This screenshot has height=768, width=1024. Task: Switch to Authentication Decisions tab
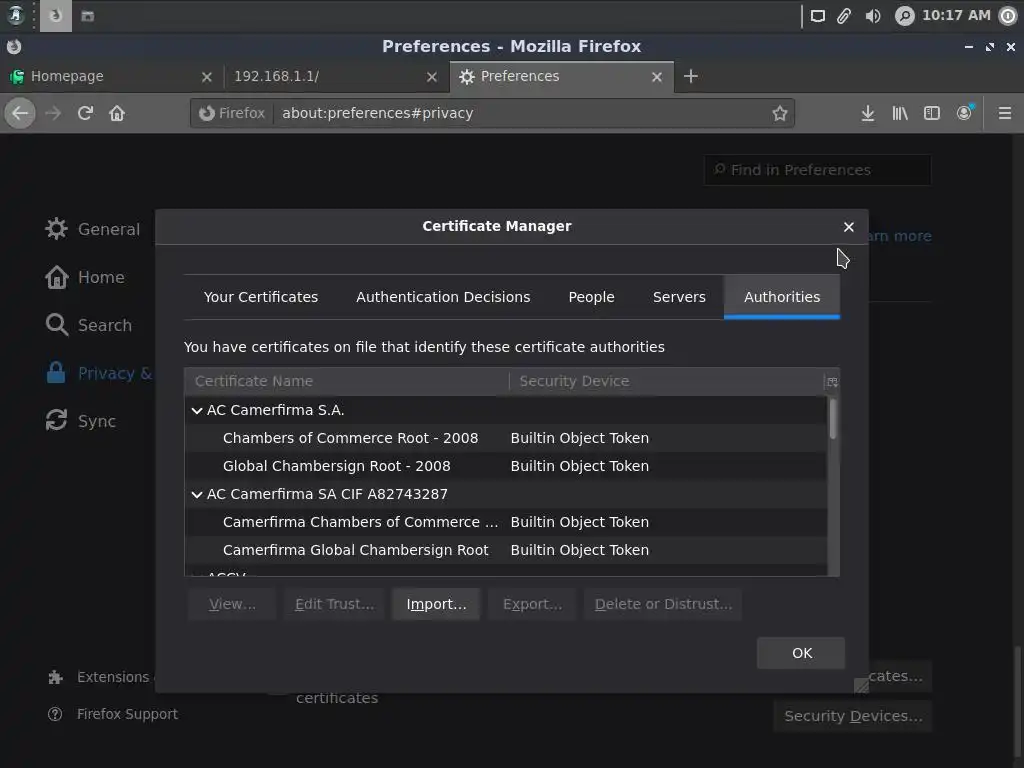click(x=443, y=297)
